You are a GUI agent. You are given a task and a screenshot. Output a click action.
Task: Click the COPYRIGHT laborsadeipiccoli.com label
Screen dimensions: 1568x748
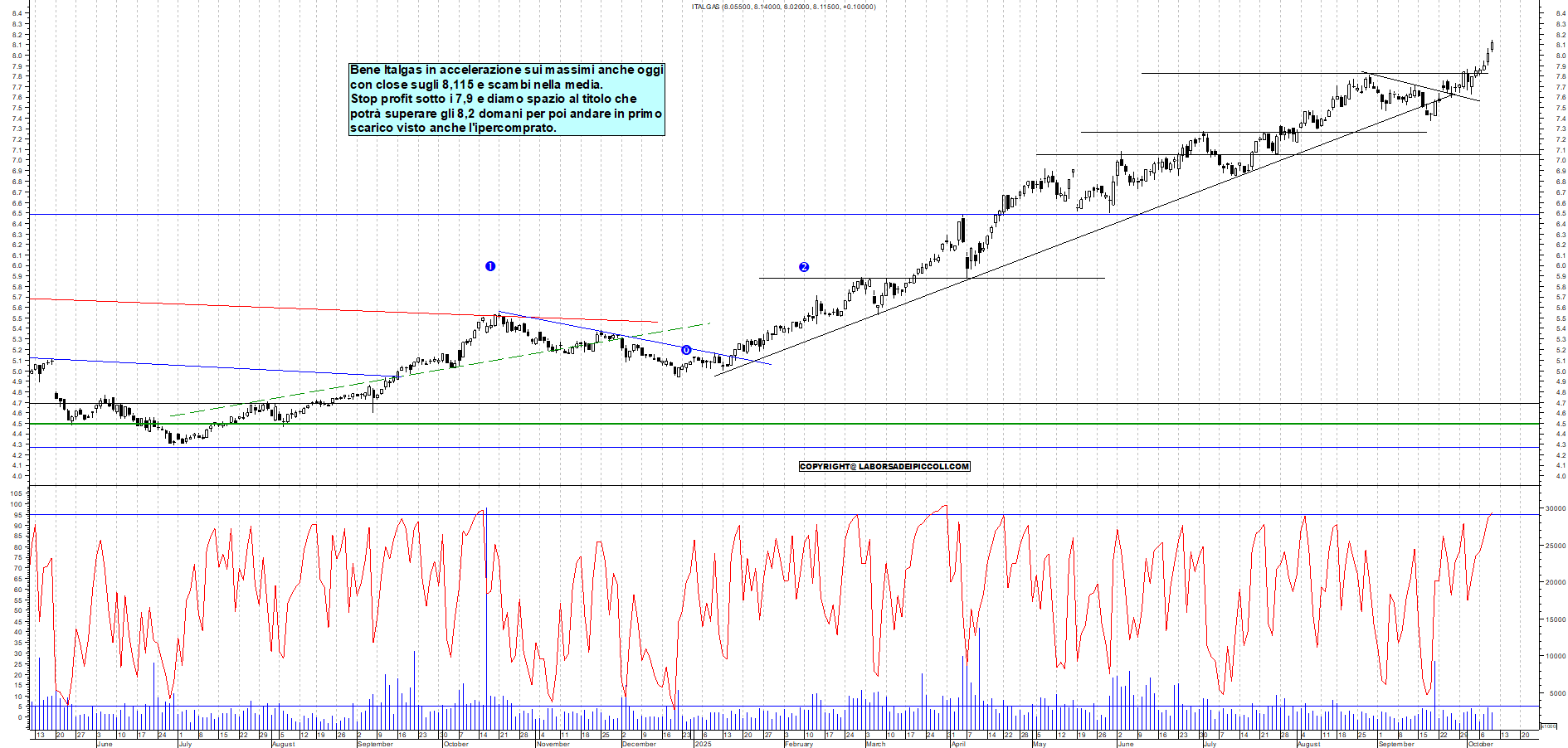pyautogui.click(x=884, y=467)
